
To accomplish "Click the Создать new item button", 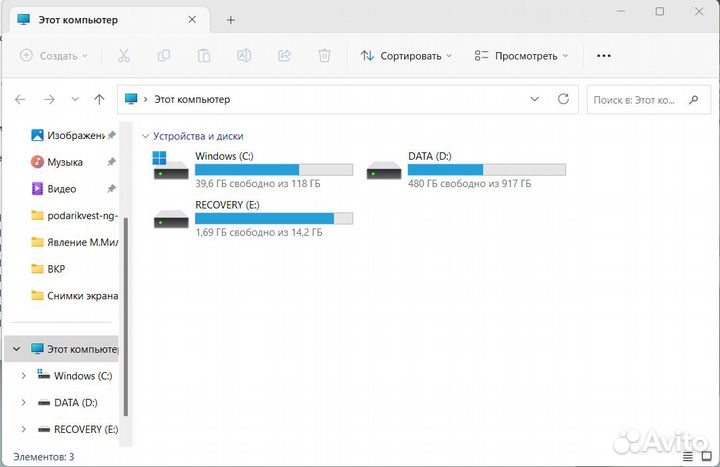I will [54, 56].
